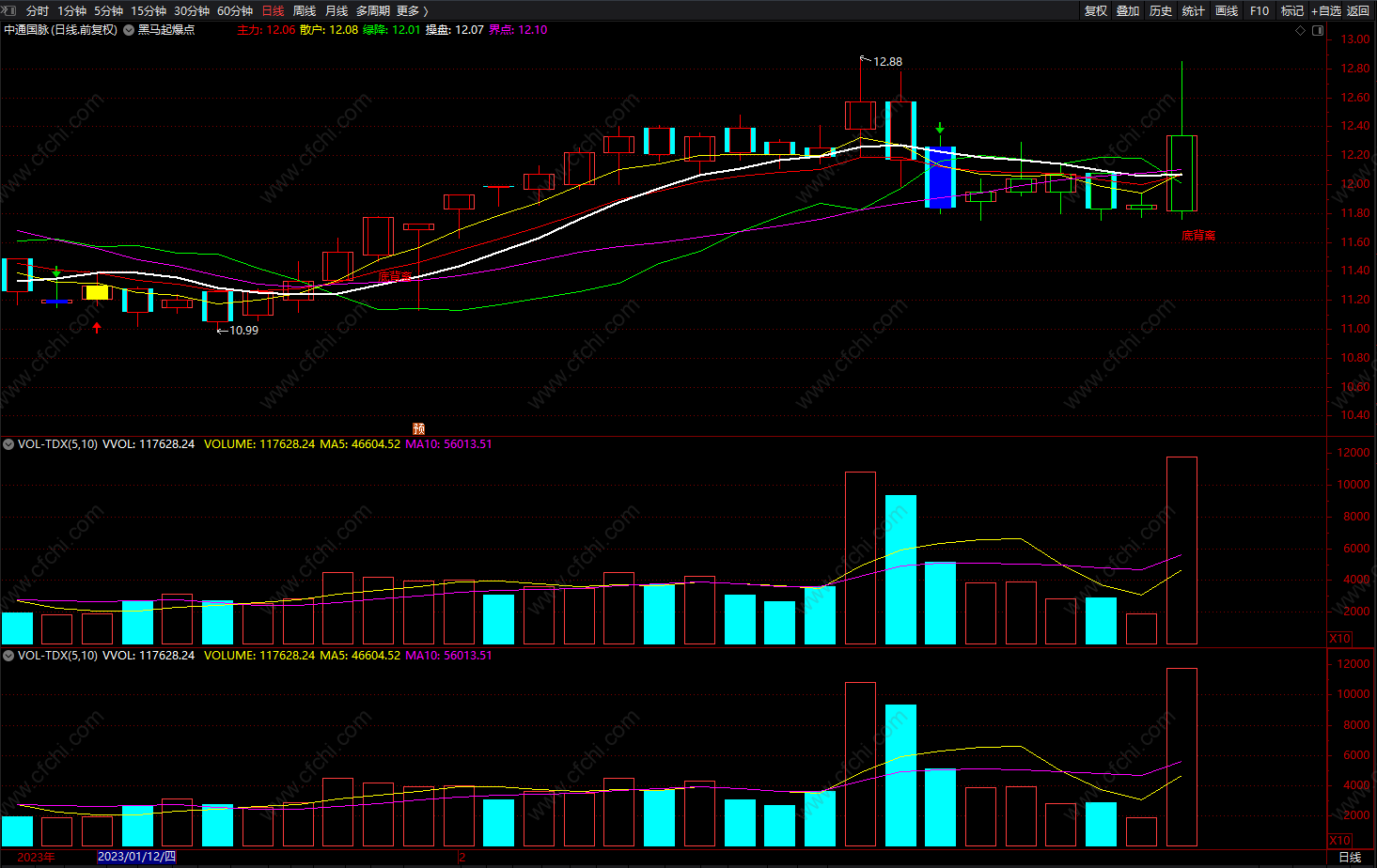Open the indicator dropdown next to 黑马起爆点
Image resolution: width=1377 pixels, height=868 pixels.
(x=129, y=30)
